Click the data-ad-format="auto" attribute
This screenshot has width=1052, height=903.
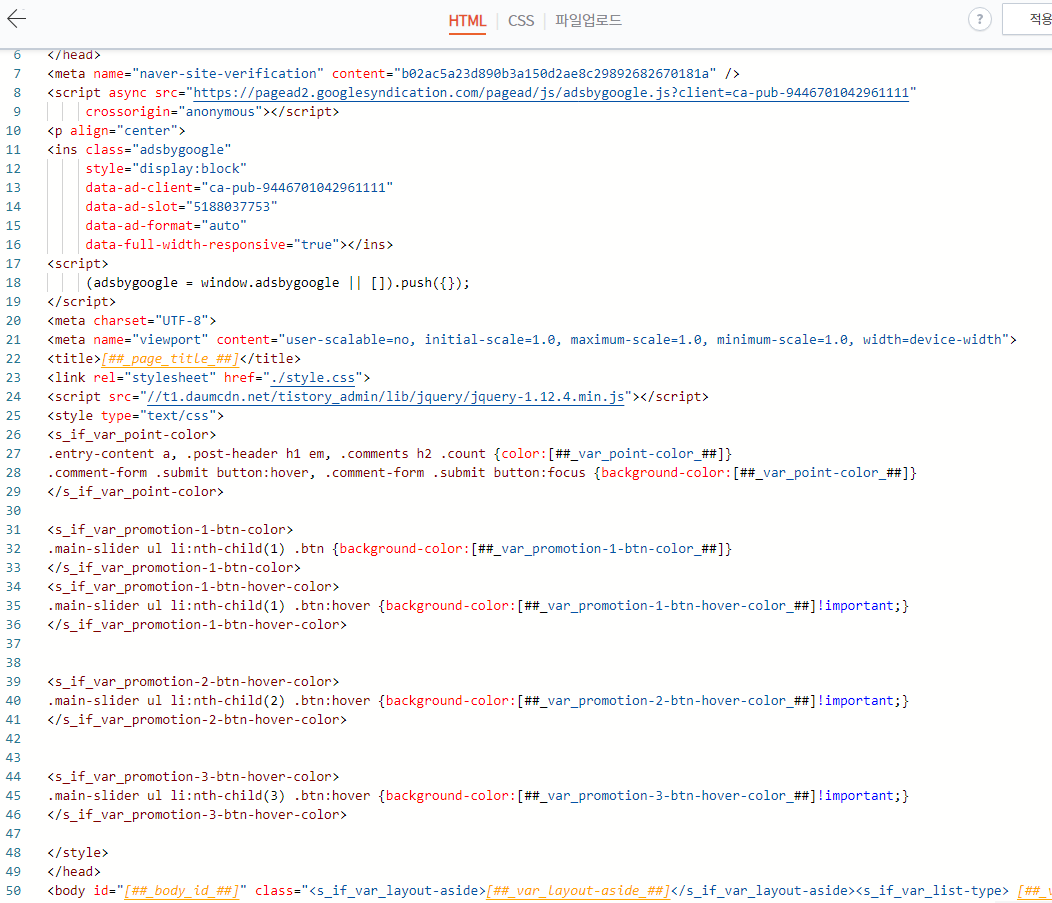point(166,225)
